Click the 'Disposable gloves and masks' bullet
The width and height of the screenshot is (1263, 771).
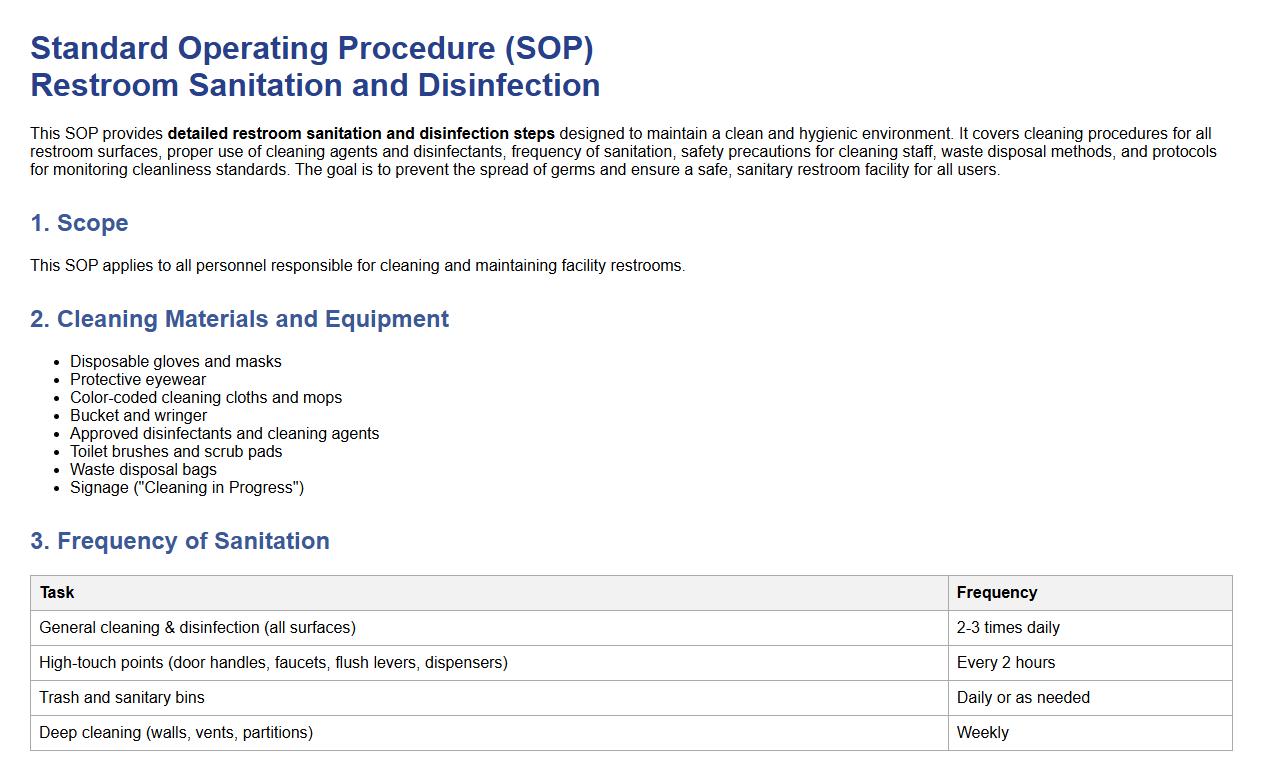click(175, 361)
